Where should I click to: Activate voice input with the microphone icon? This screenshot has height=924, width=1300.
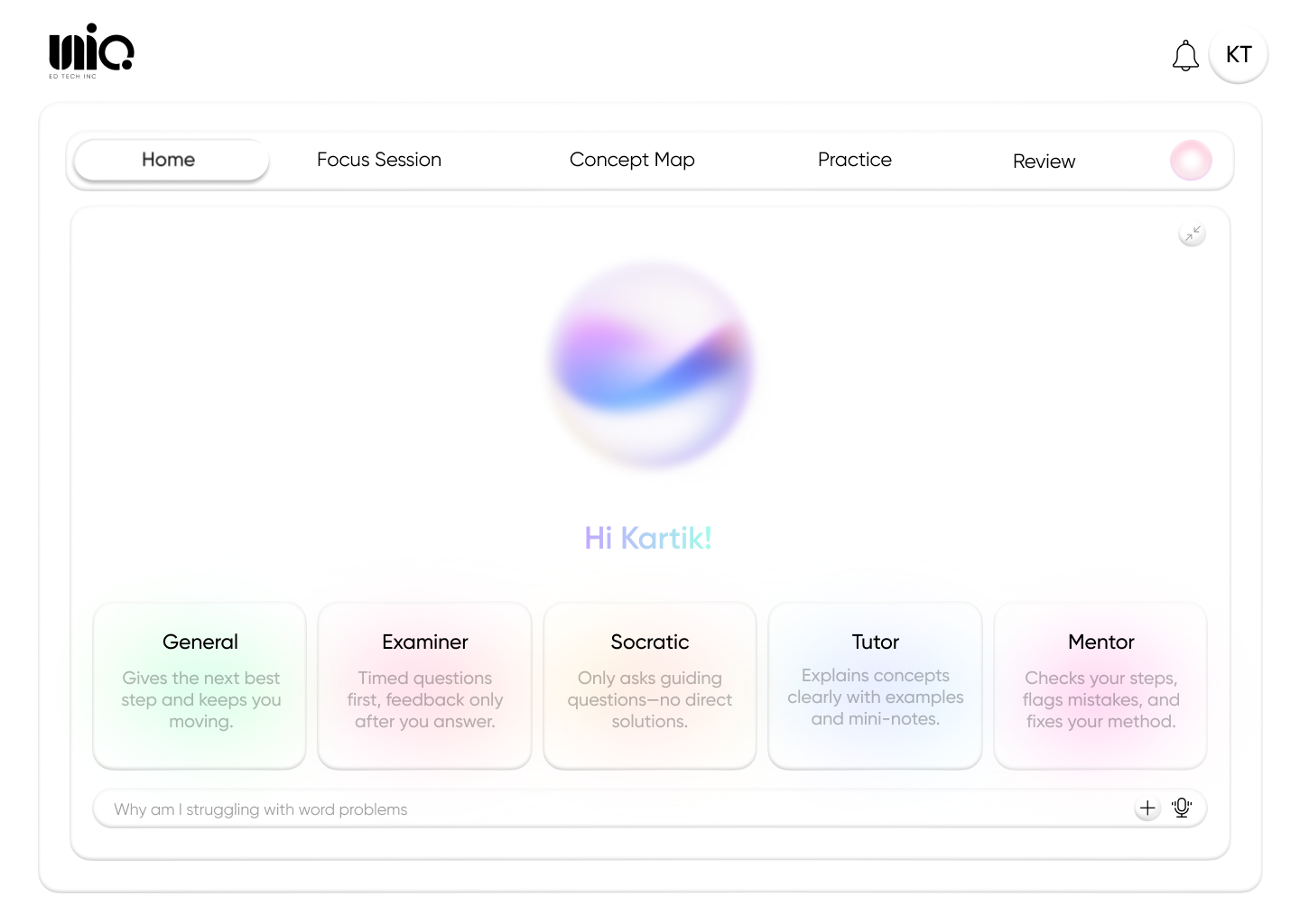click(x=1182, y=808)
